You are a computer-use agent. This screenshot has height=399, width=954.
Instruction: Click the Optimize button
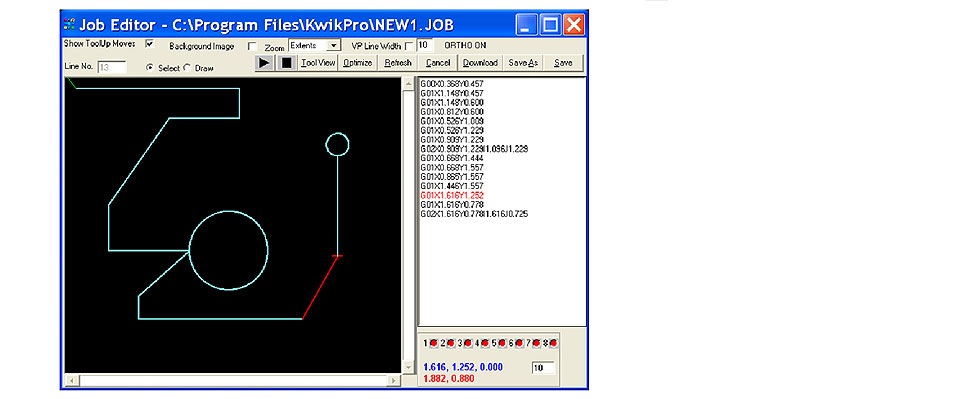click(x=357, y=63)
